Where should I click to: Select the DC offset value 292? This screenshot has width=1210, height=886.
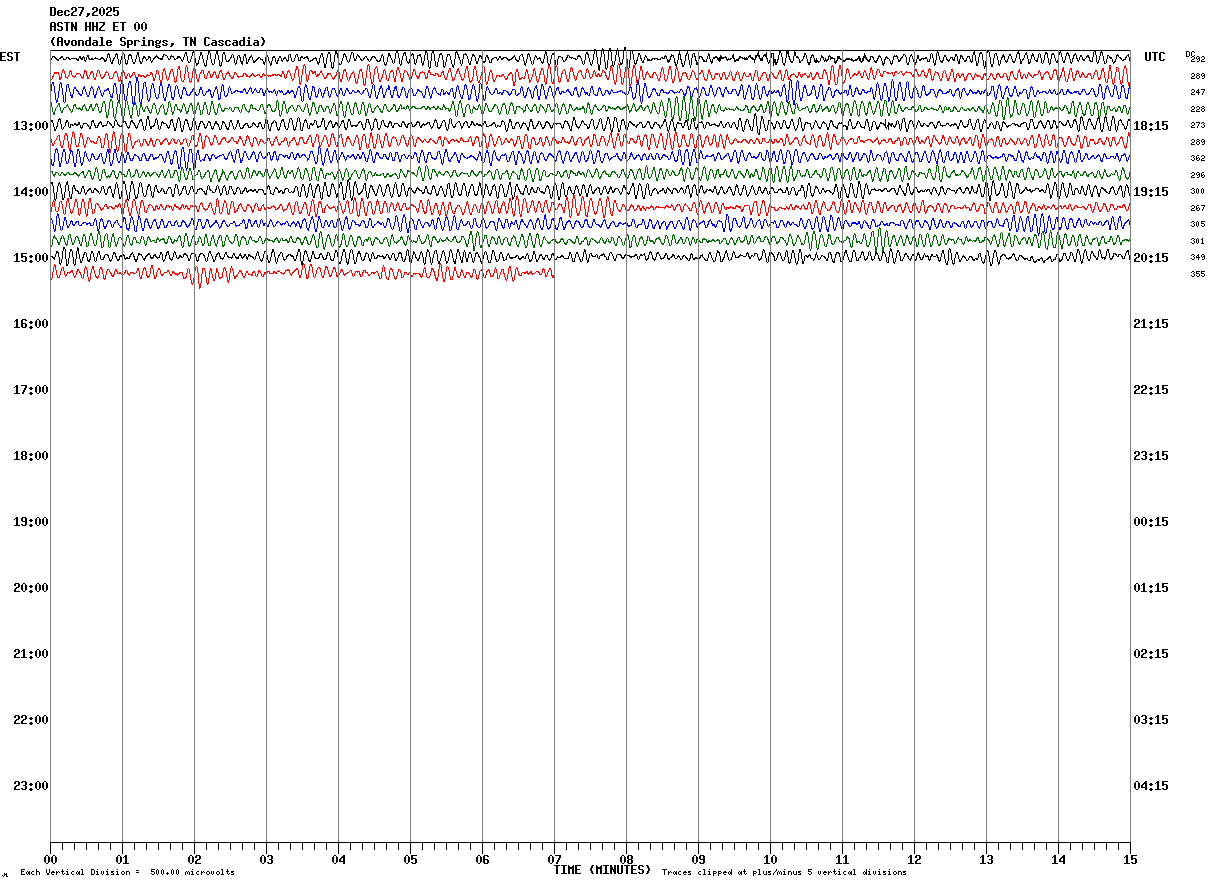click(1197, 60)
